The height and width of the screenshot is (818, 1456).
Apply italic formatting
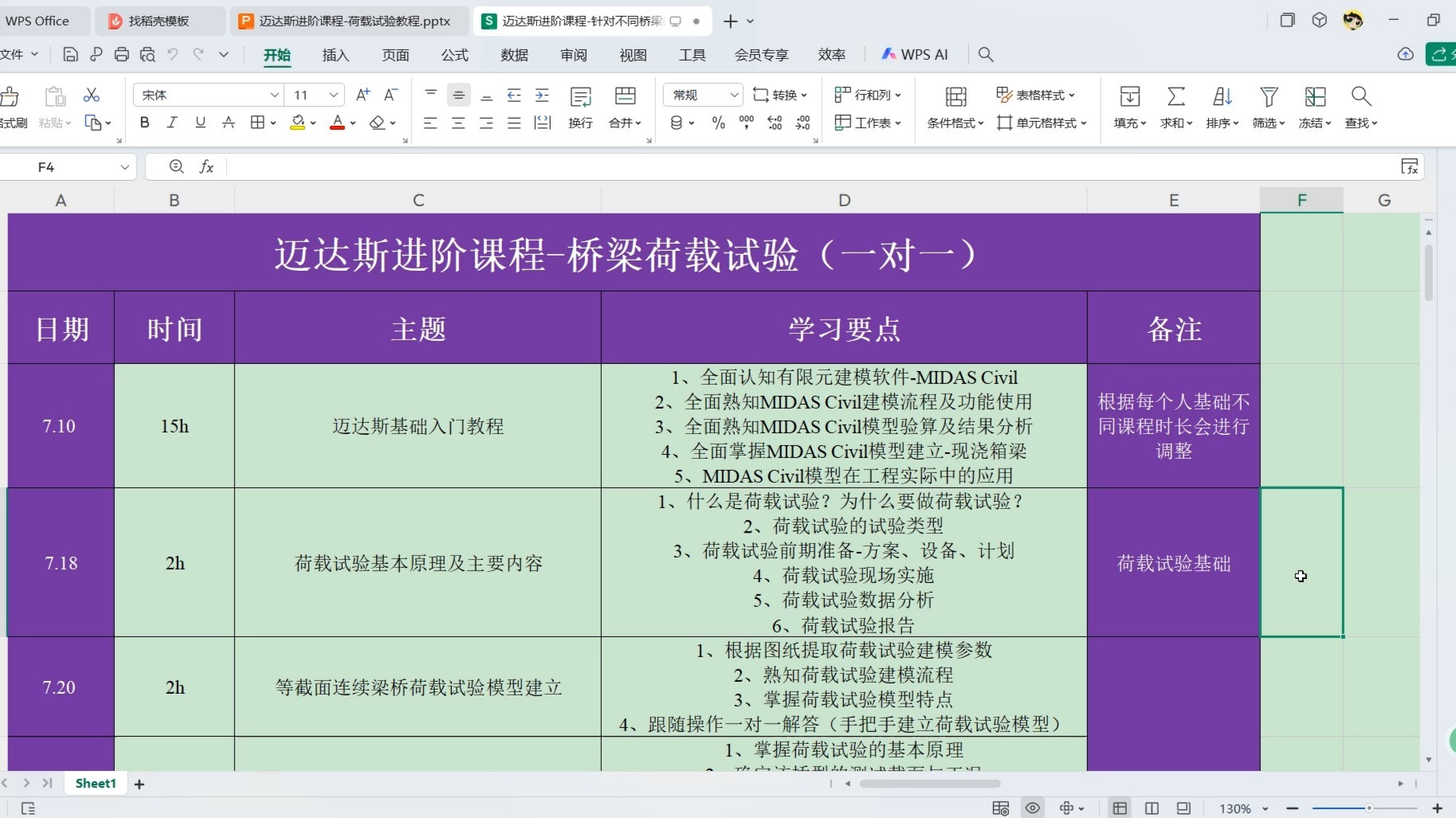(x=172, y=122)
